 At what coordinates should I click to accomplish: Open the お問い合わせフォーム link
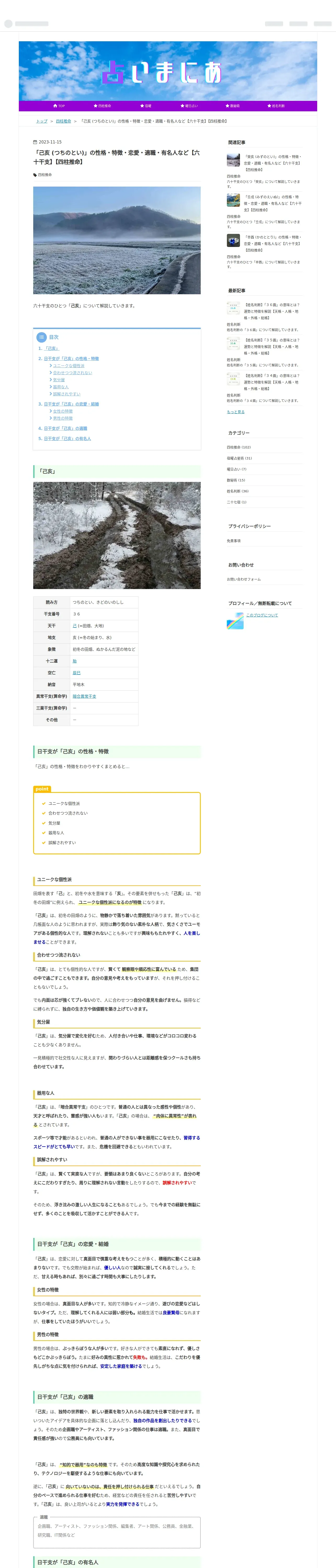click(x=243, y=579)
